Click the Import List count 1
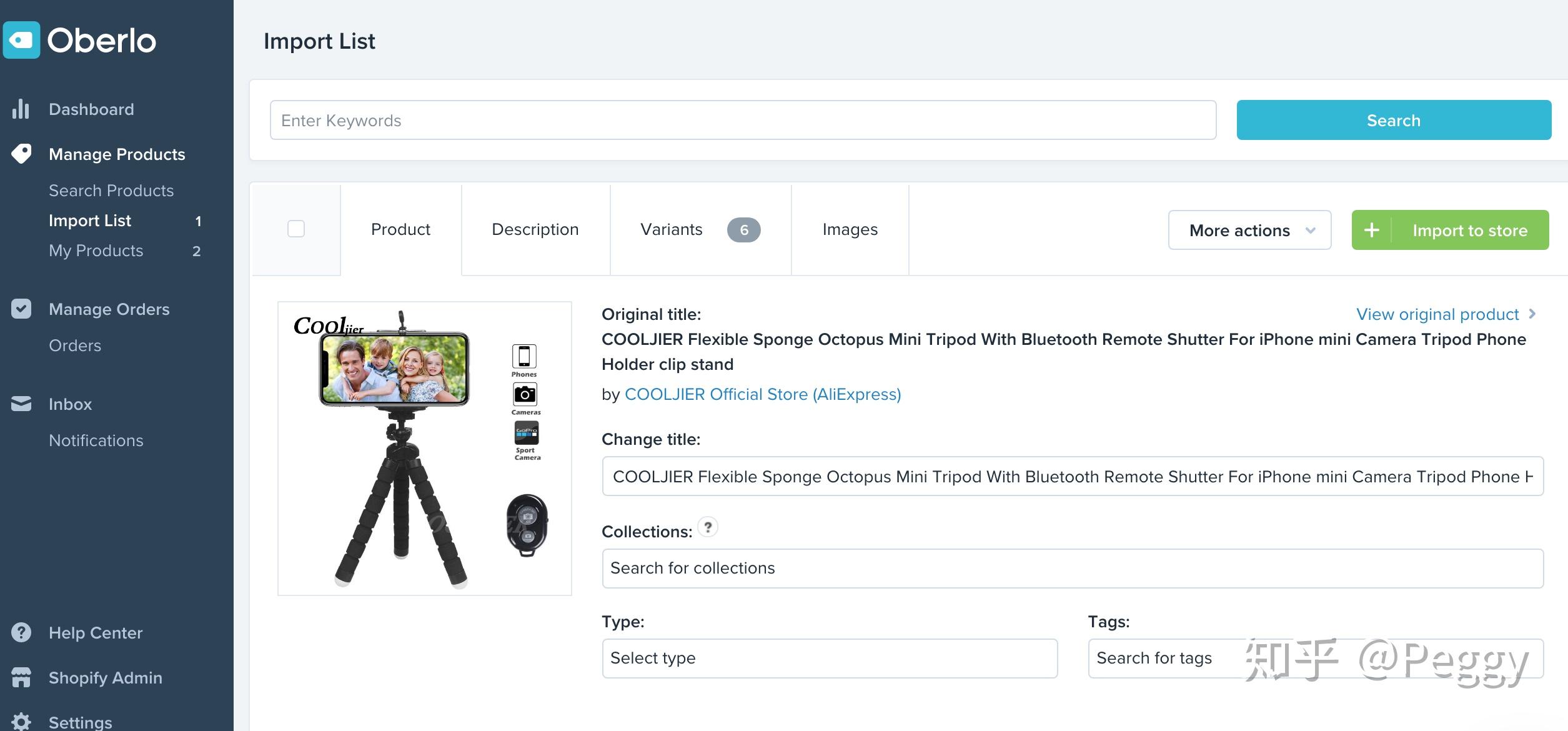The width and height of the screenshot is (1568, 731). tap(198, 221)
